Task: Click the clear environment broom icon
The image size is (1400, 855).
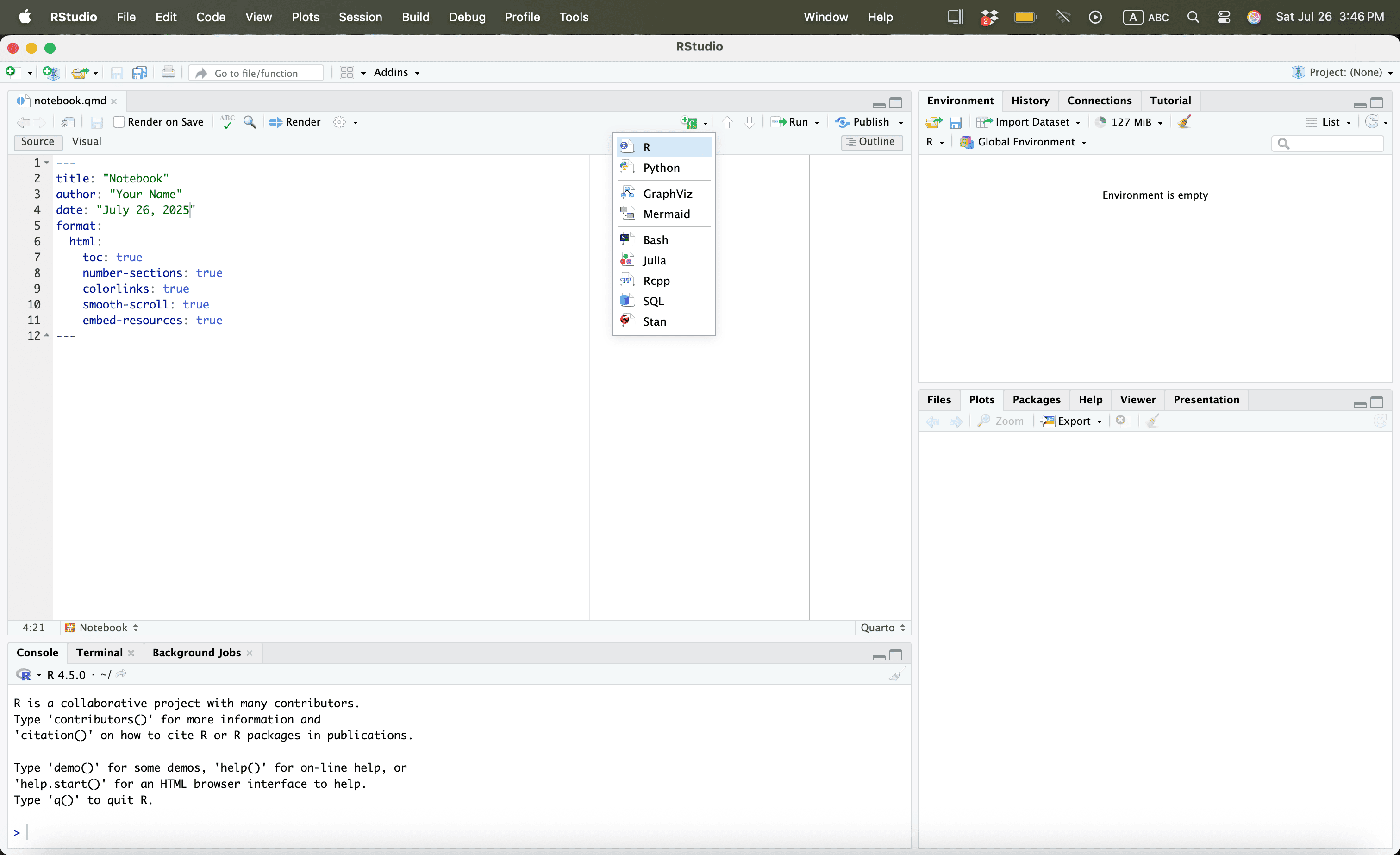Action: 1185,122
